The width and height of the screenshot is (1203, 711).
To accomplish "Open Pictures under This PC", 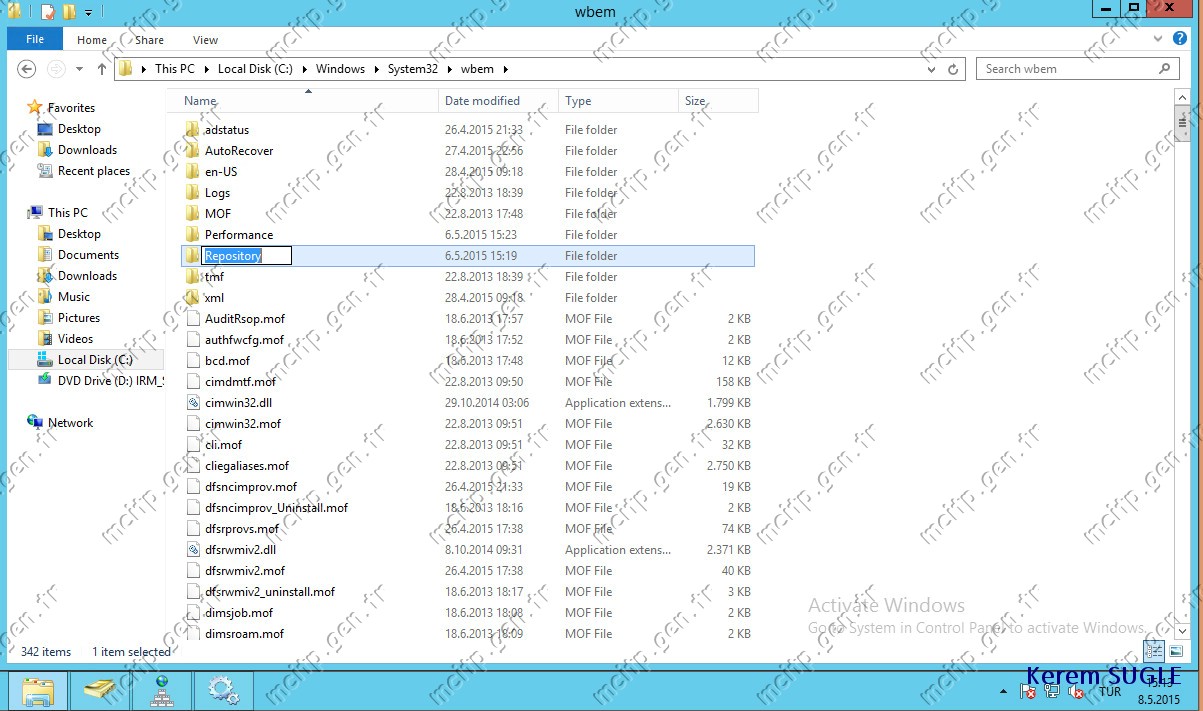I will (x=79, y=318).
